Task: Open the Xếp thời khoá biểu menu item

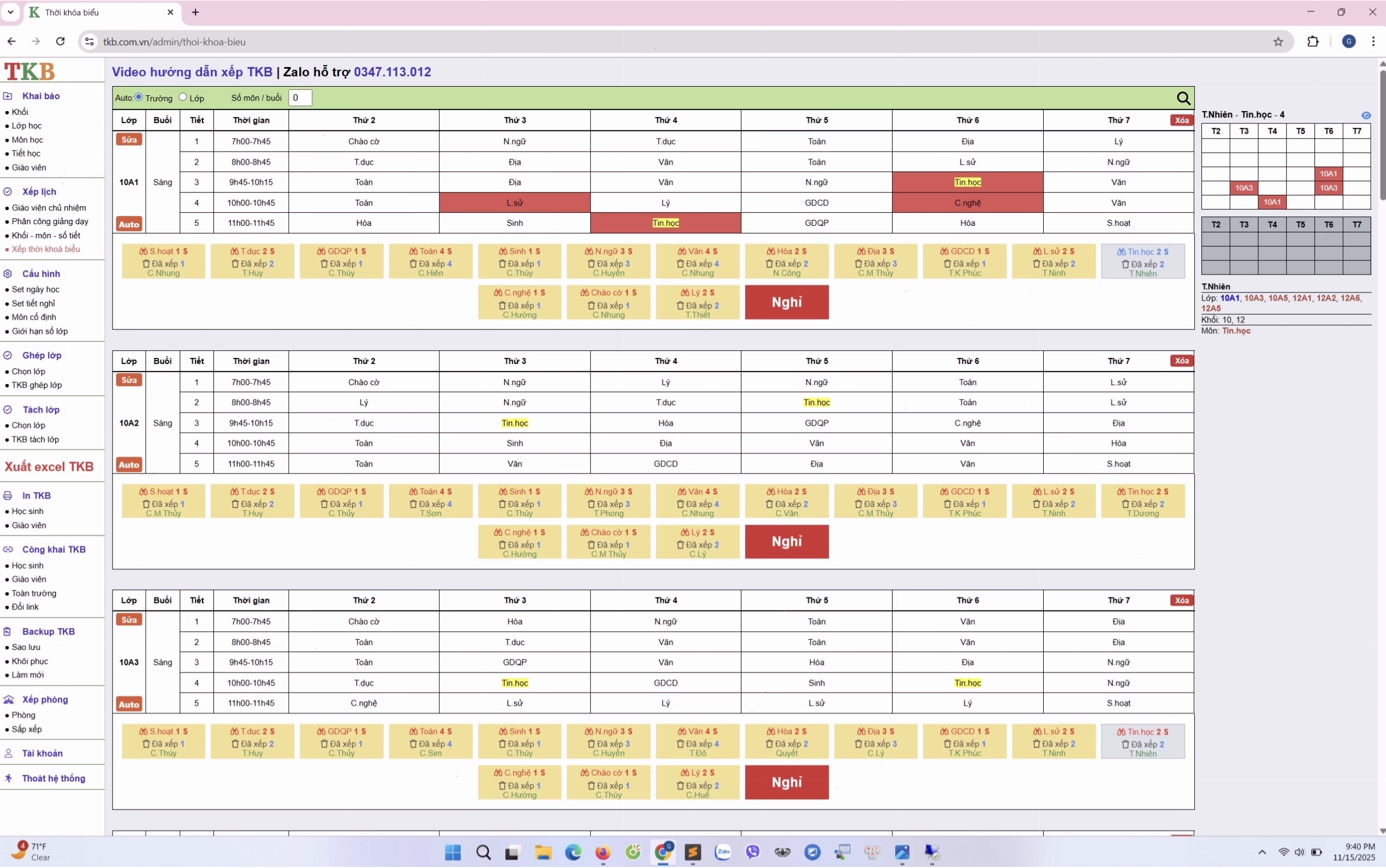Action: 46,249
